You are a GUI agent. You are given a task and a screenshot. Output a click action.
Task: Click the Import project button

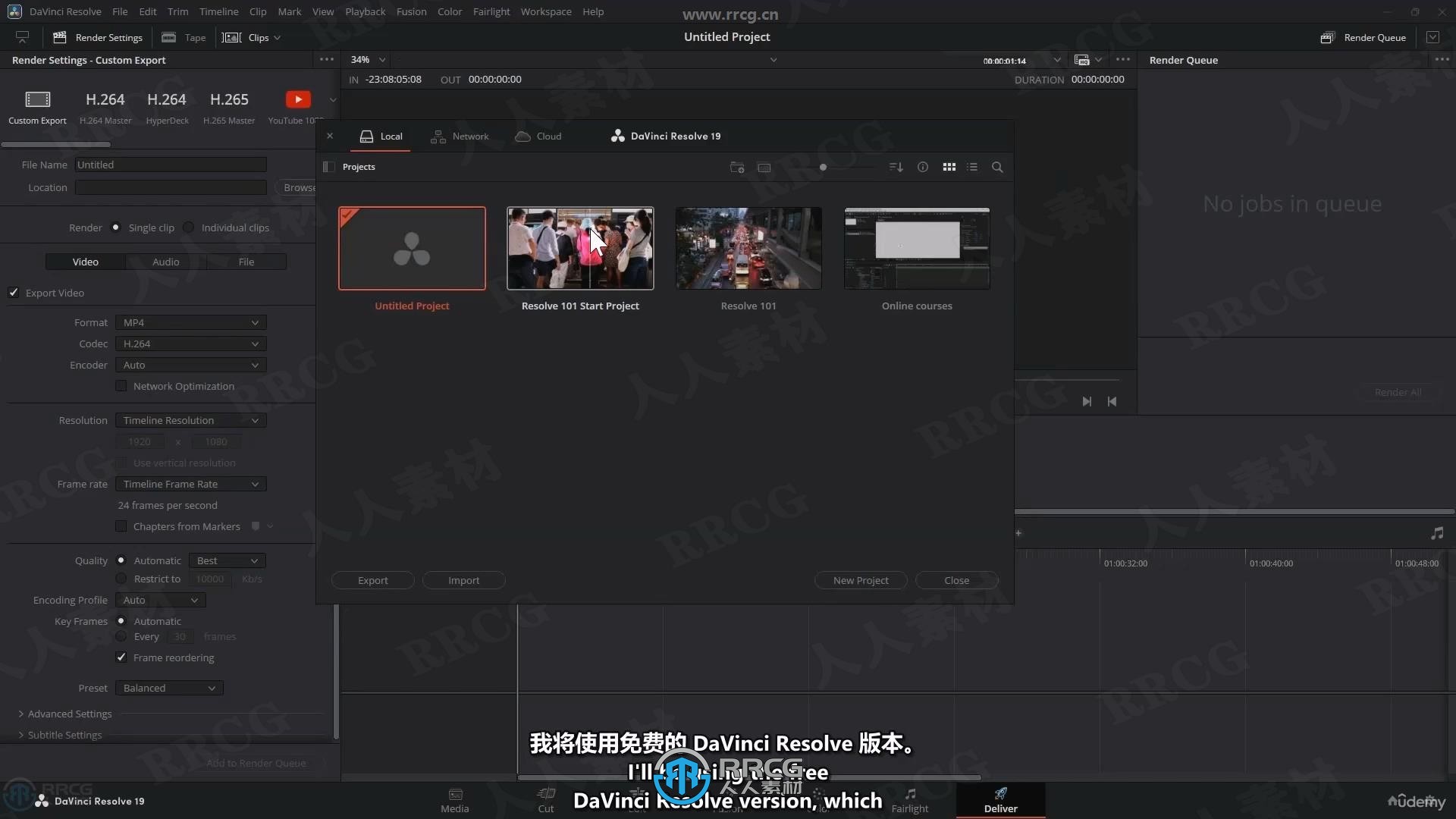tap(463, 580)
